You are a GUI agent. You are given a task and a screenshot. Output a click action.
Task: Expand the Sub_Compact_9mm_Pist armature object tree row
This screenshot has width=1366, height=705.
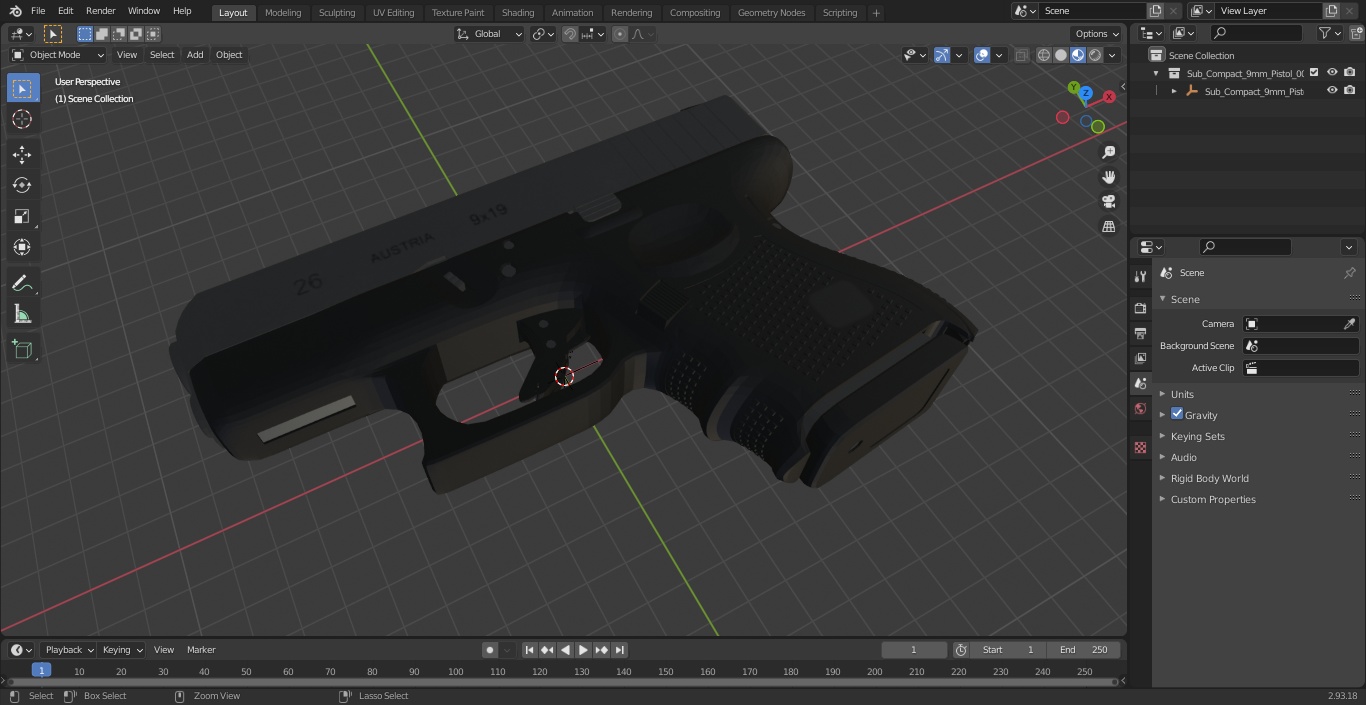click(x=1174, y=91)
